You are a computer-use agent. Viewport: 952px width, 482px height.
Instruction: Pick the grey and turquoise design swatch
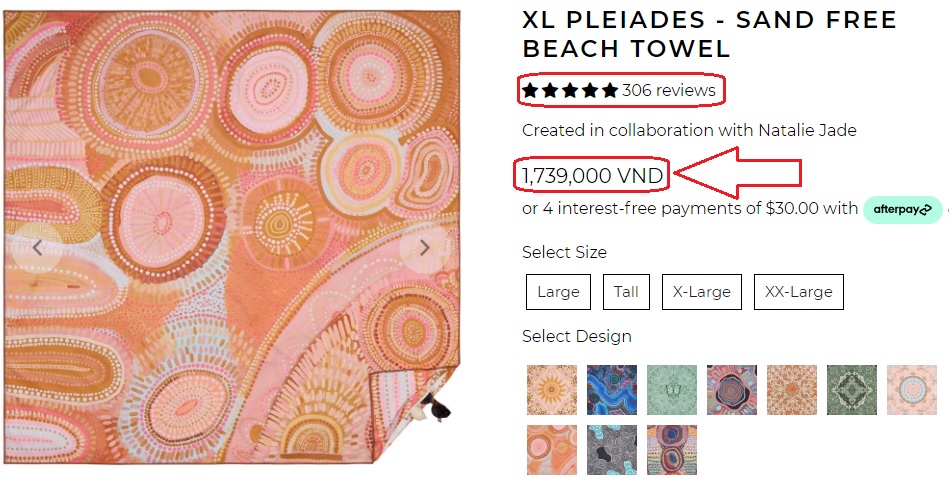pyautogui.click(x=612, y=450)
